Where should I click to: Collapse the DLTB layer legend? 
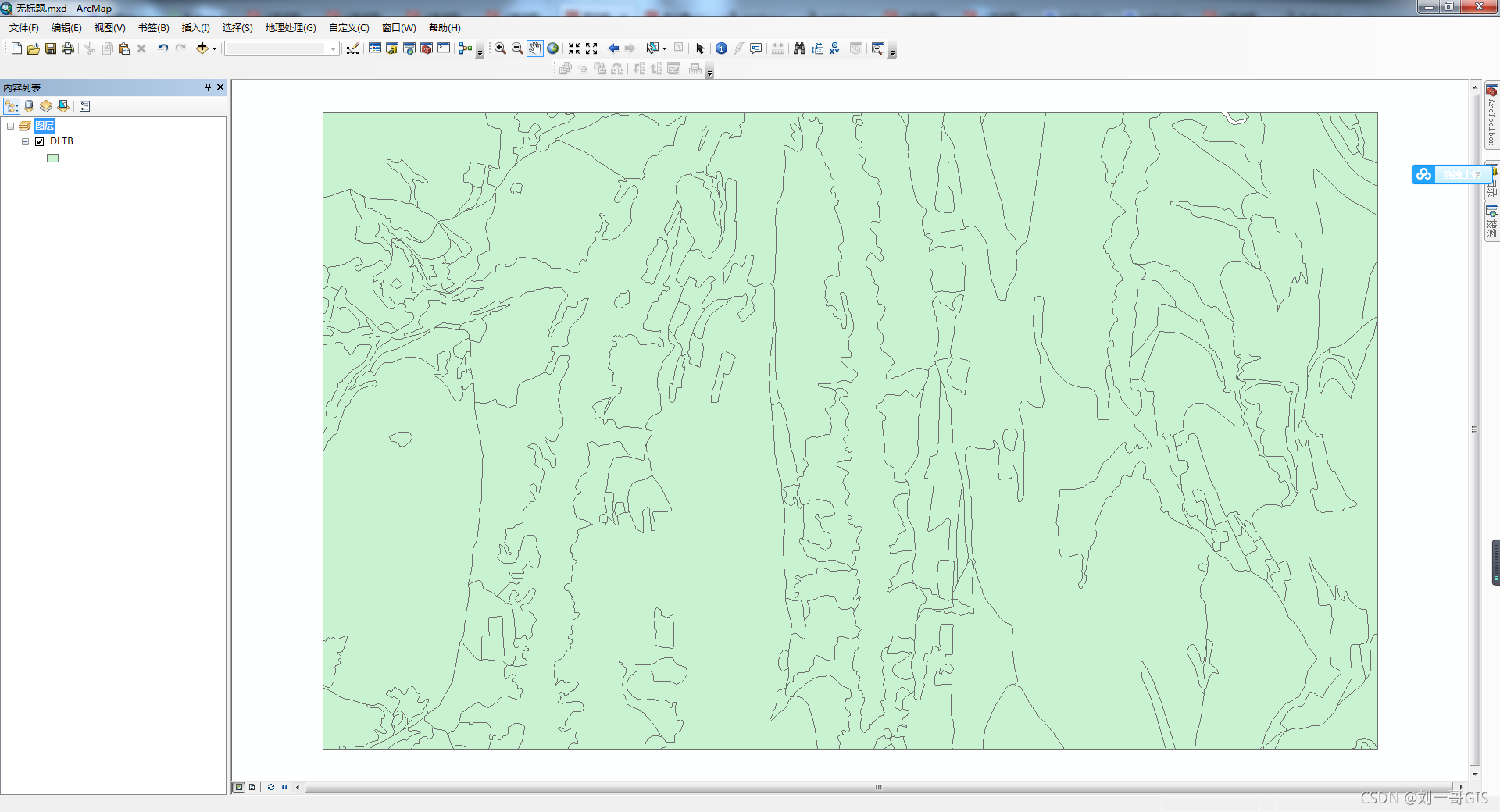coord(25,141)
